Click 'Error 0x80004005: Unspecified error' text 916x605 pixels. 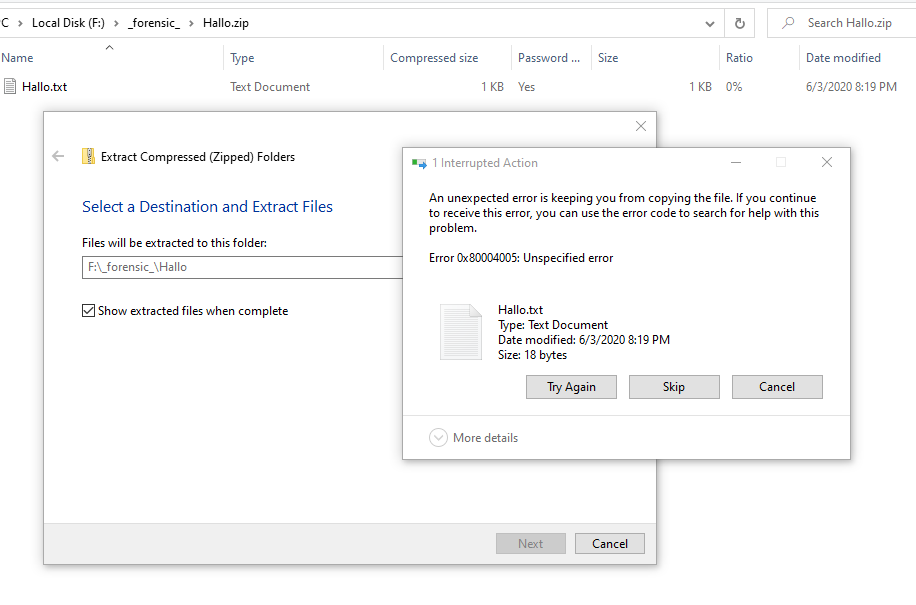point(521,258)
